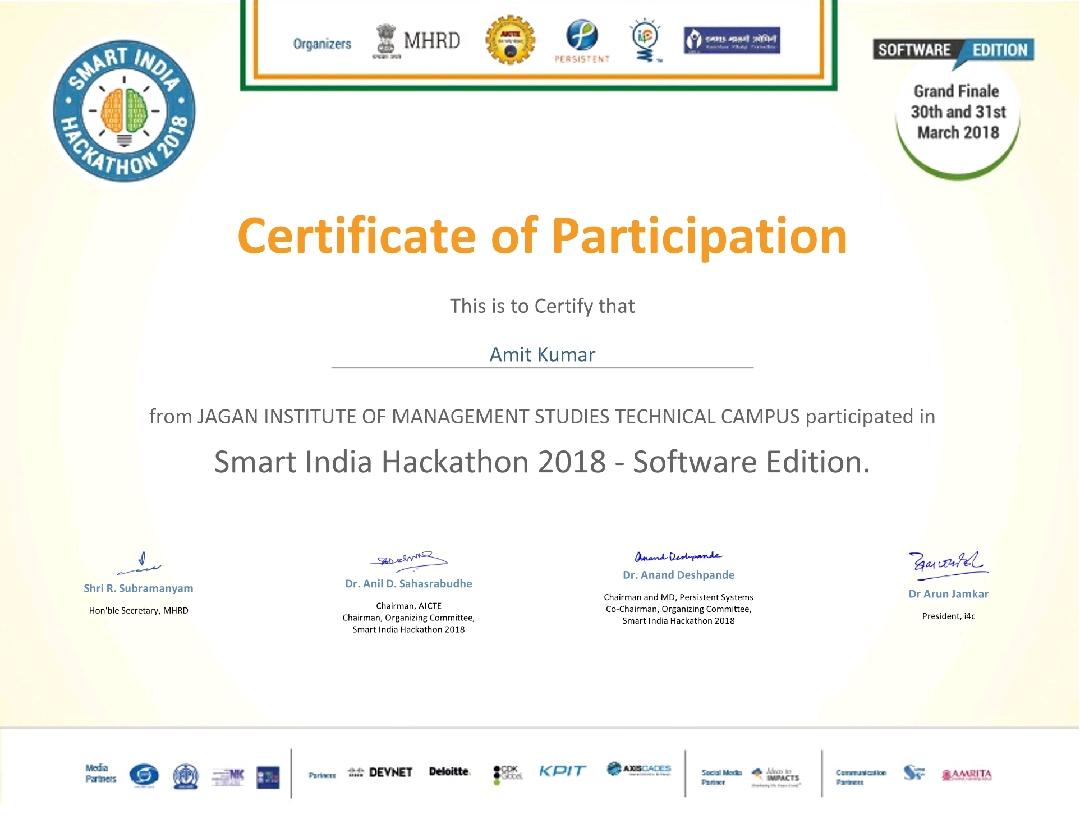Click the Ideas to Impacts logo
Image resolution: width=1080 pixels, height=829 pixels.
pos(776,776)
